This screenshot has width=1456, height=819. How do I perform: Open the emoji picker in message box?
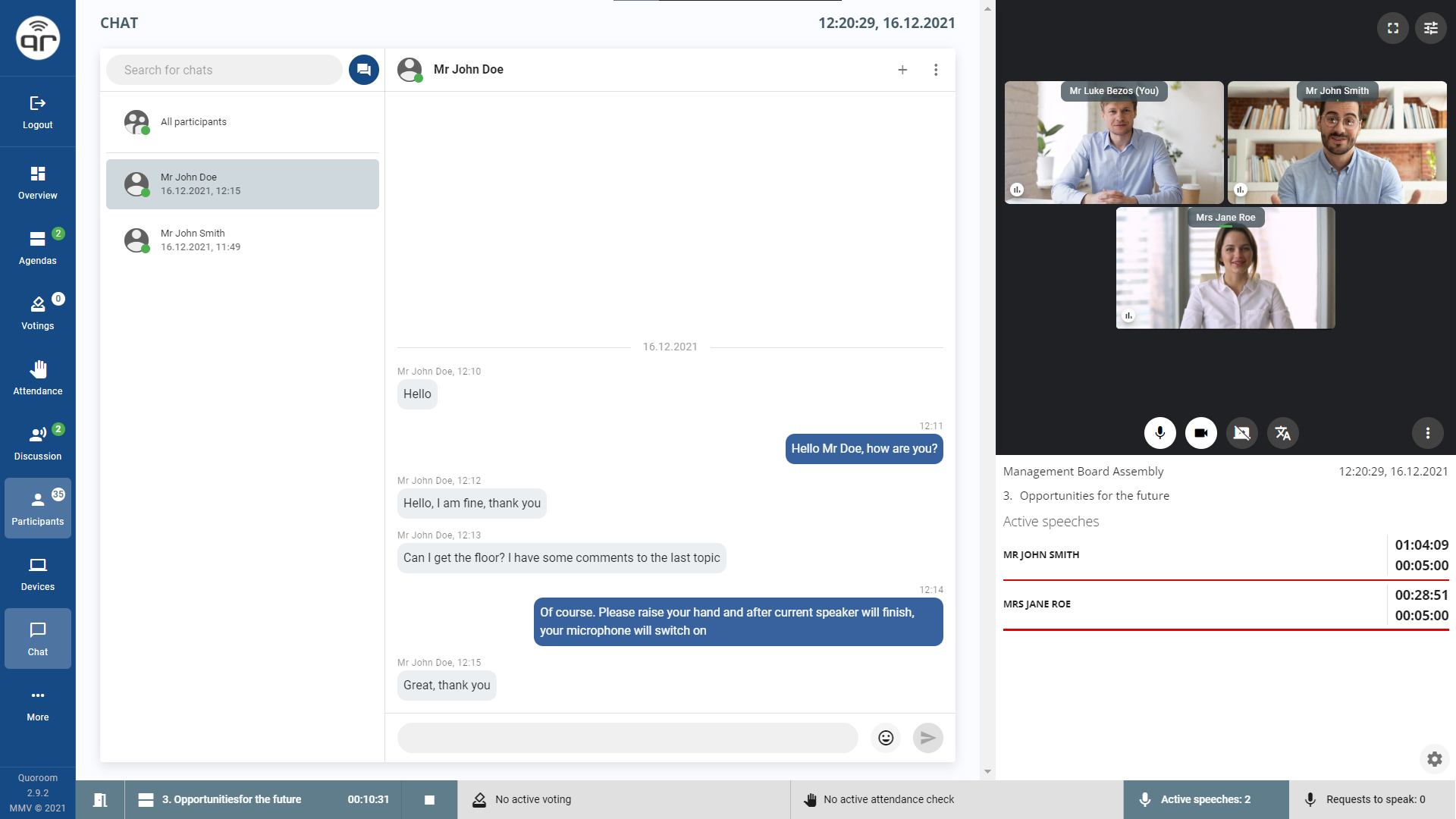pyautogui.click(x=886, y=738)
